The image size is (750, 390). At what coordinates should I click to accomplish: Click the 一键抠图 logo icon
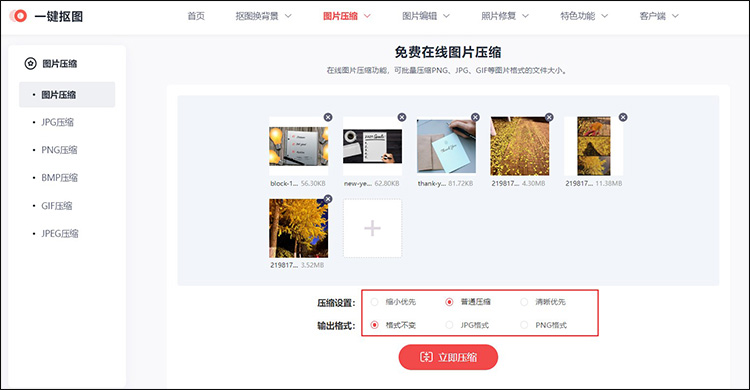click(19, 16)
